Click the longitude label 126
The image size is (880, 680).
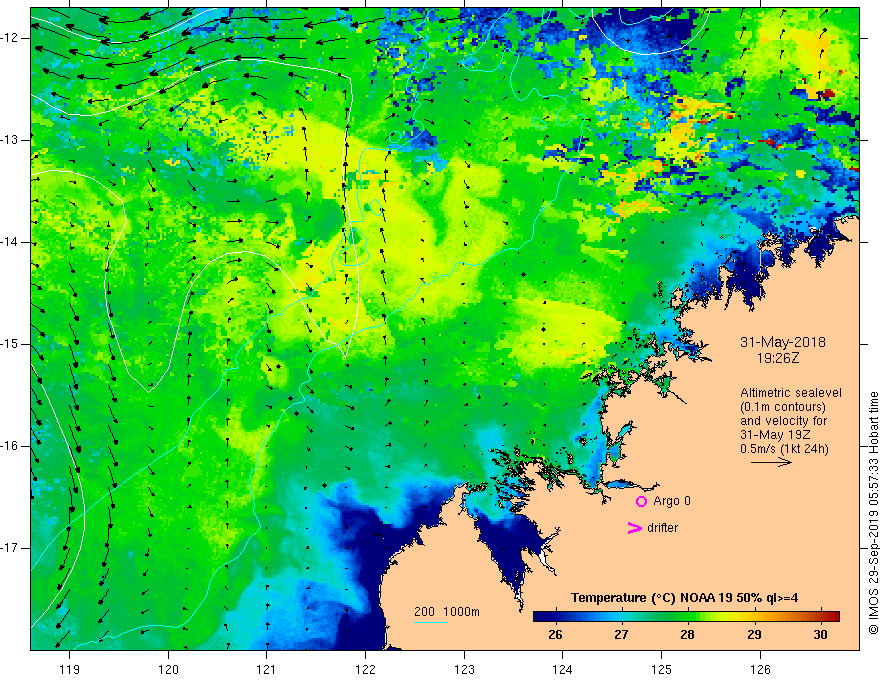click(760, 669)
